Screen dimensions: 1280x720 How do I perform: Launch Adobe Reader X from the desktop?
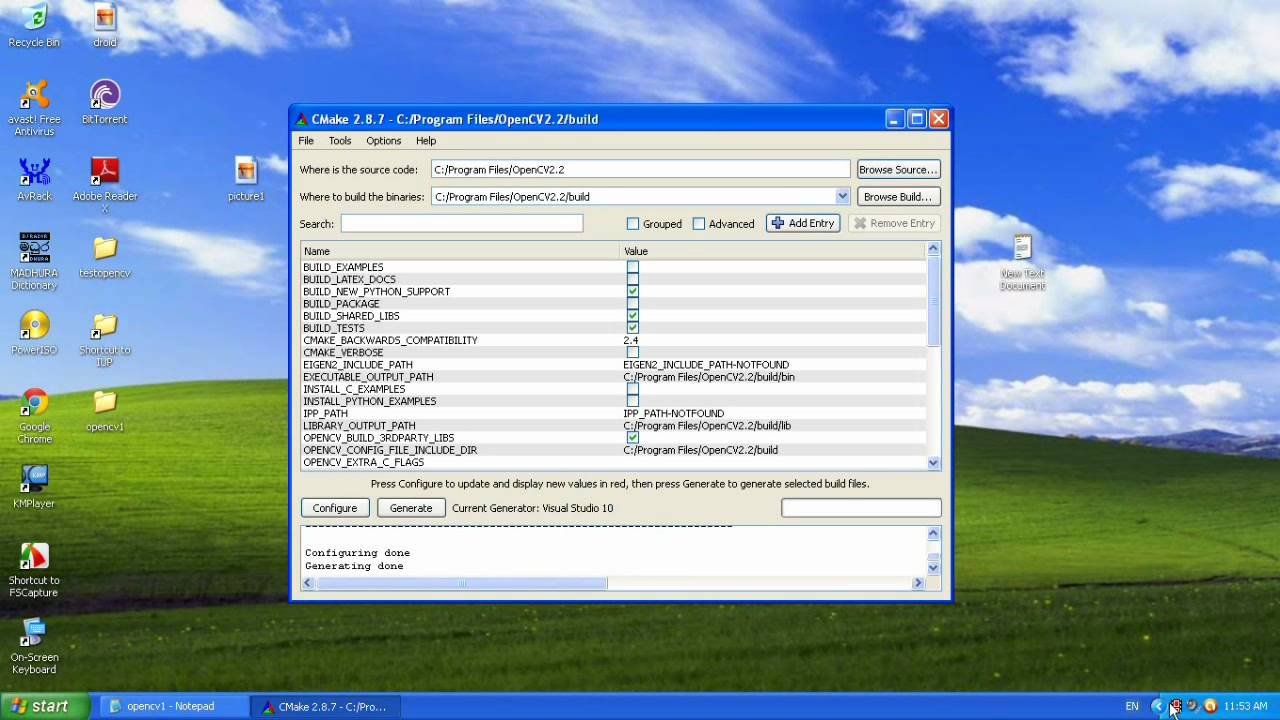pyautogui.click(x=105, y=185)
